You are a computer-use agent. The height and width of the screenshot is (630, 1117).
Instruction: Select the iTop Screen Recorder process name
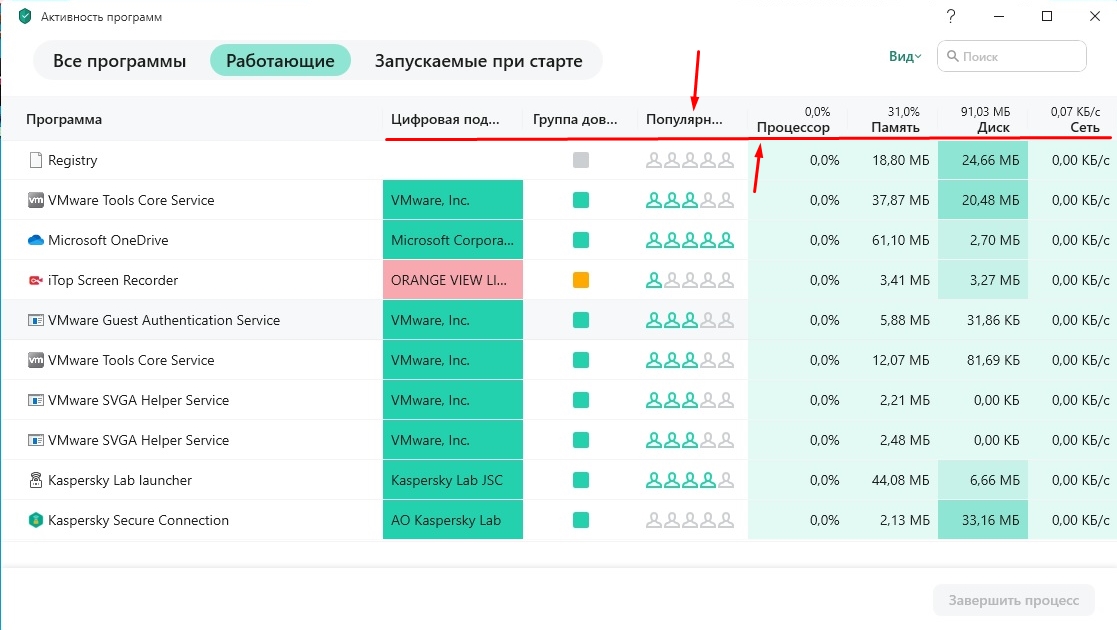coord(113,280)
